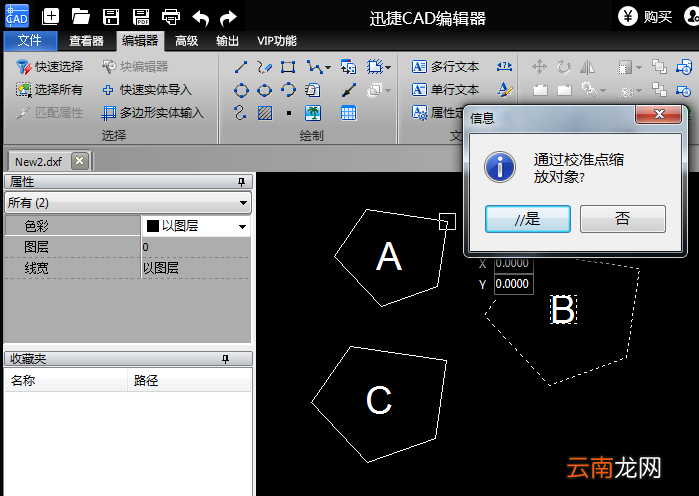Image resolution: width=699 pixels, height=496 pixels.
Task: Select the Spline curve tool
Action: pyautogui.click(x=240, y=113)
